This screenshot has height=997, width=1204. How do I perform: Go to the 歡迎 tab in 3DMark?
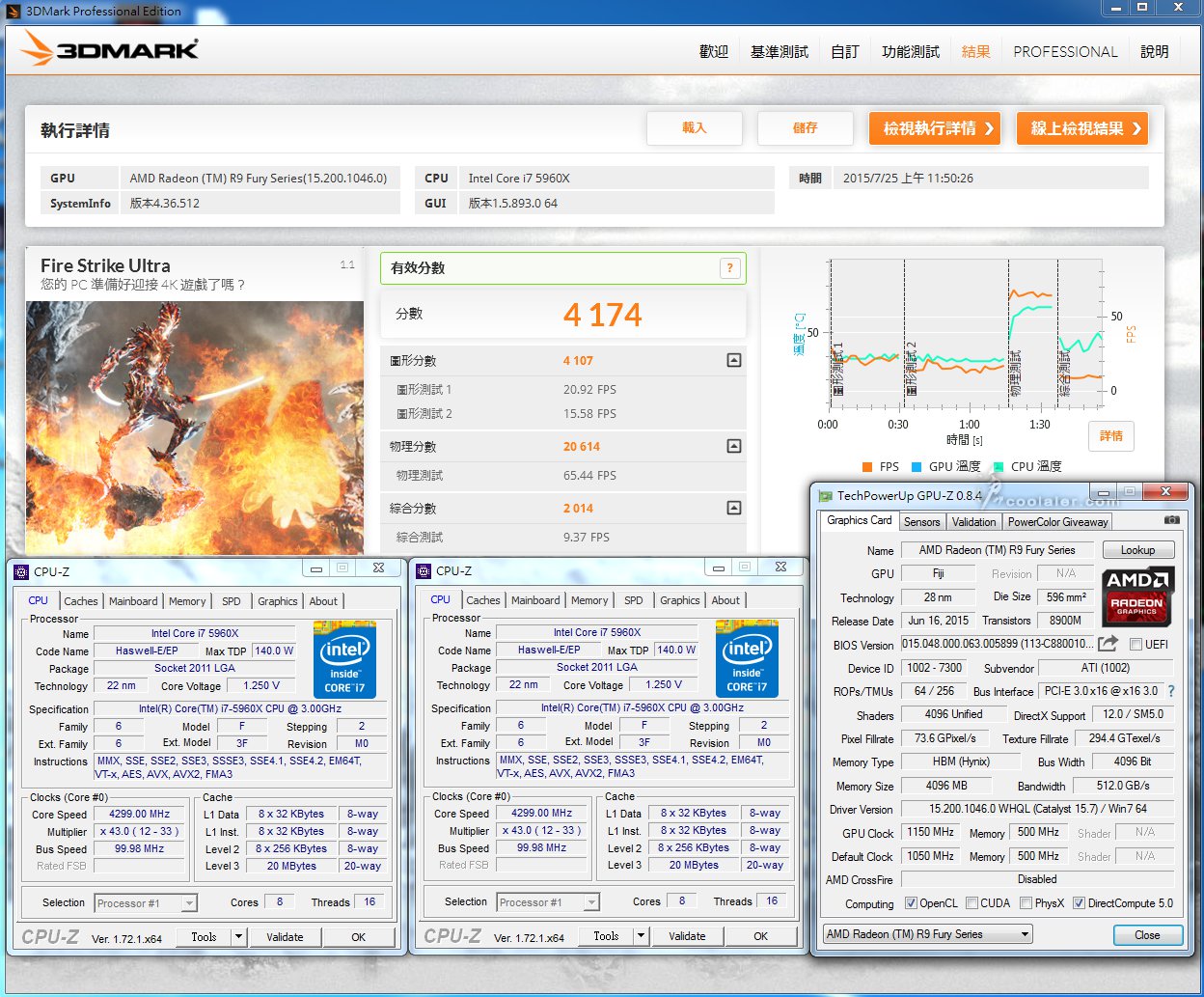click(x=714, y=51)
